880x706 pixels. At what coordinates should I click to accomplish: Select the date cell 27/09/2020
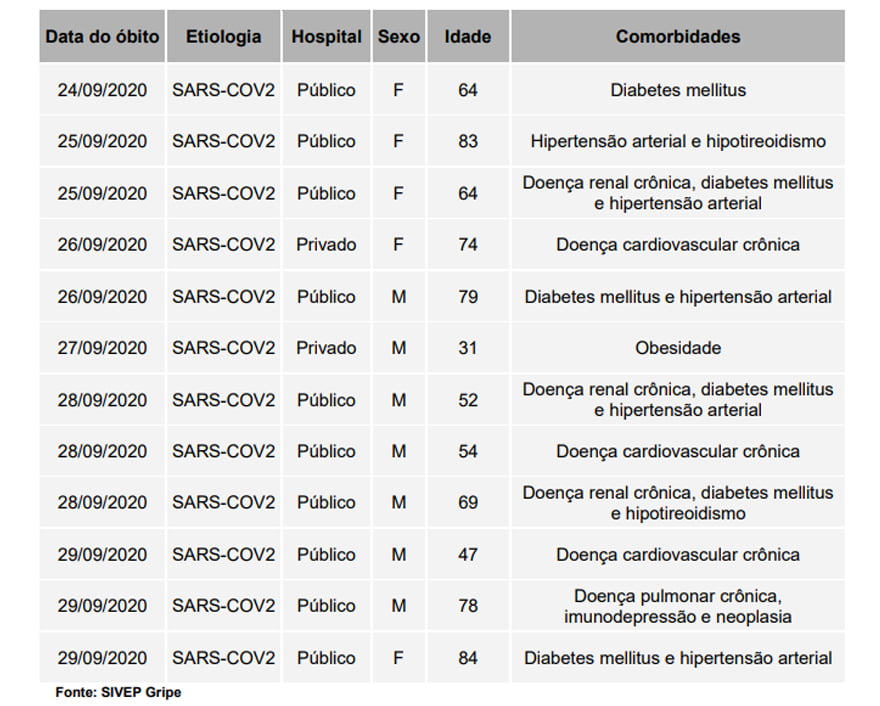[x=102, y=348]
